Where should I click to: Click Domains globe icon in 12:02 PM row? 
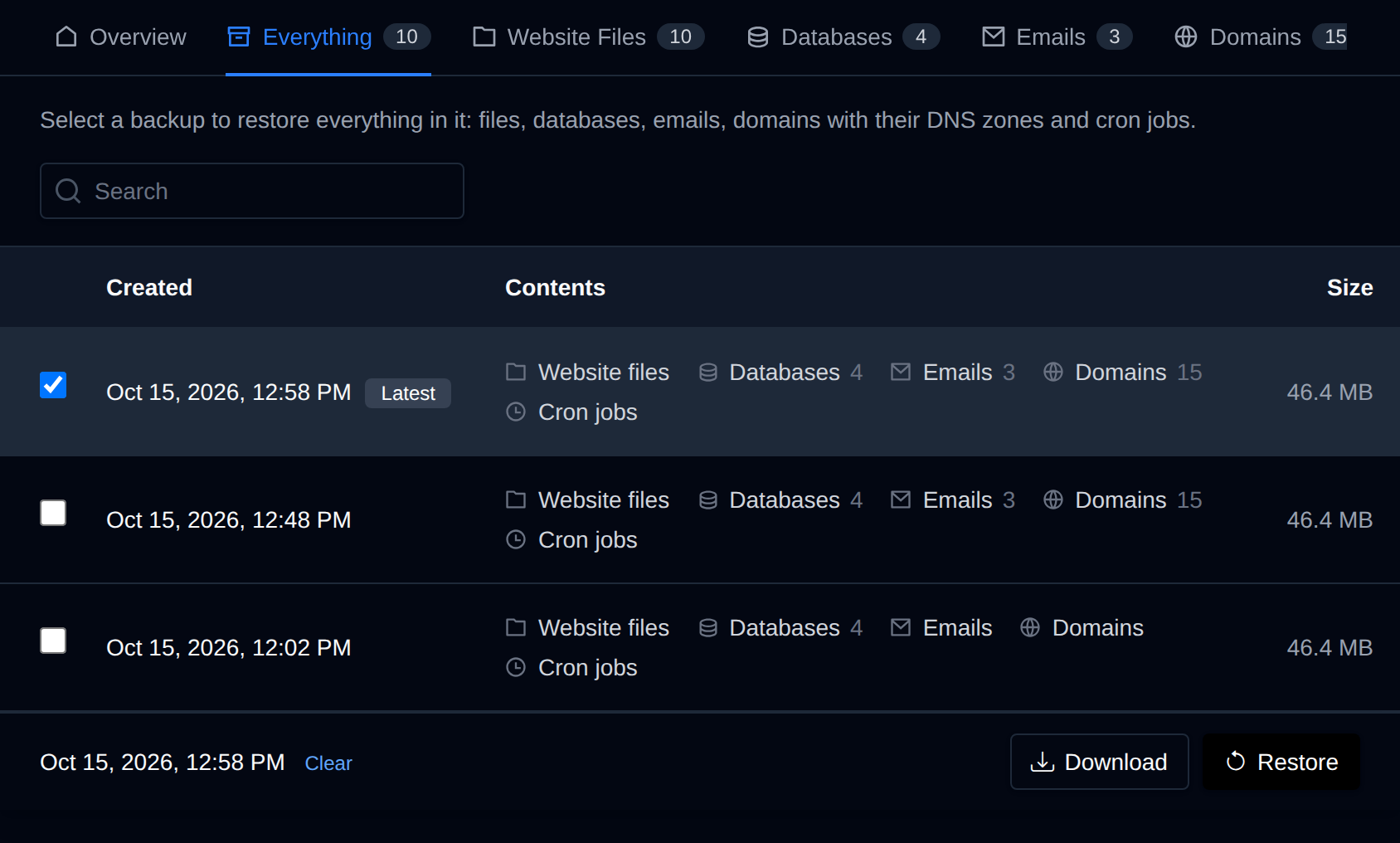1030,627
